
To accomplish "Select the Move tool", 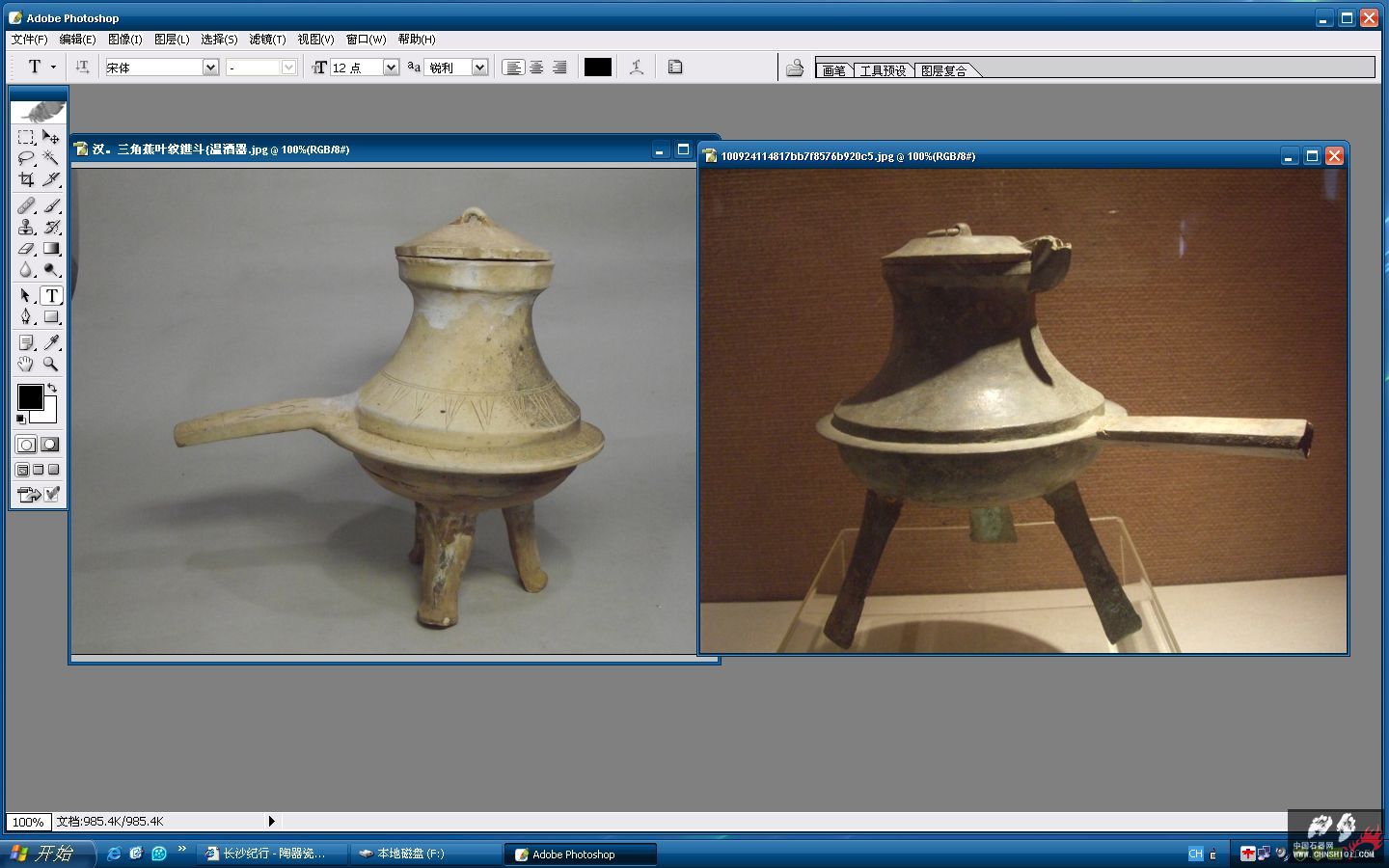I will (51, 137).
